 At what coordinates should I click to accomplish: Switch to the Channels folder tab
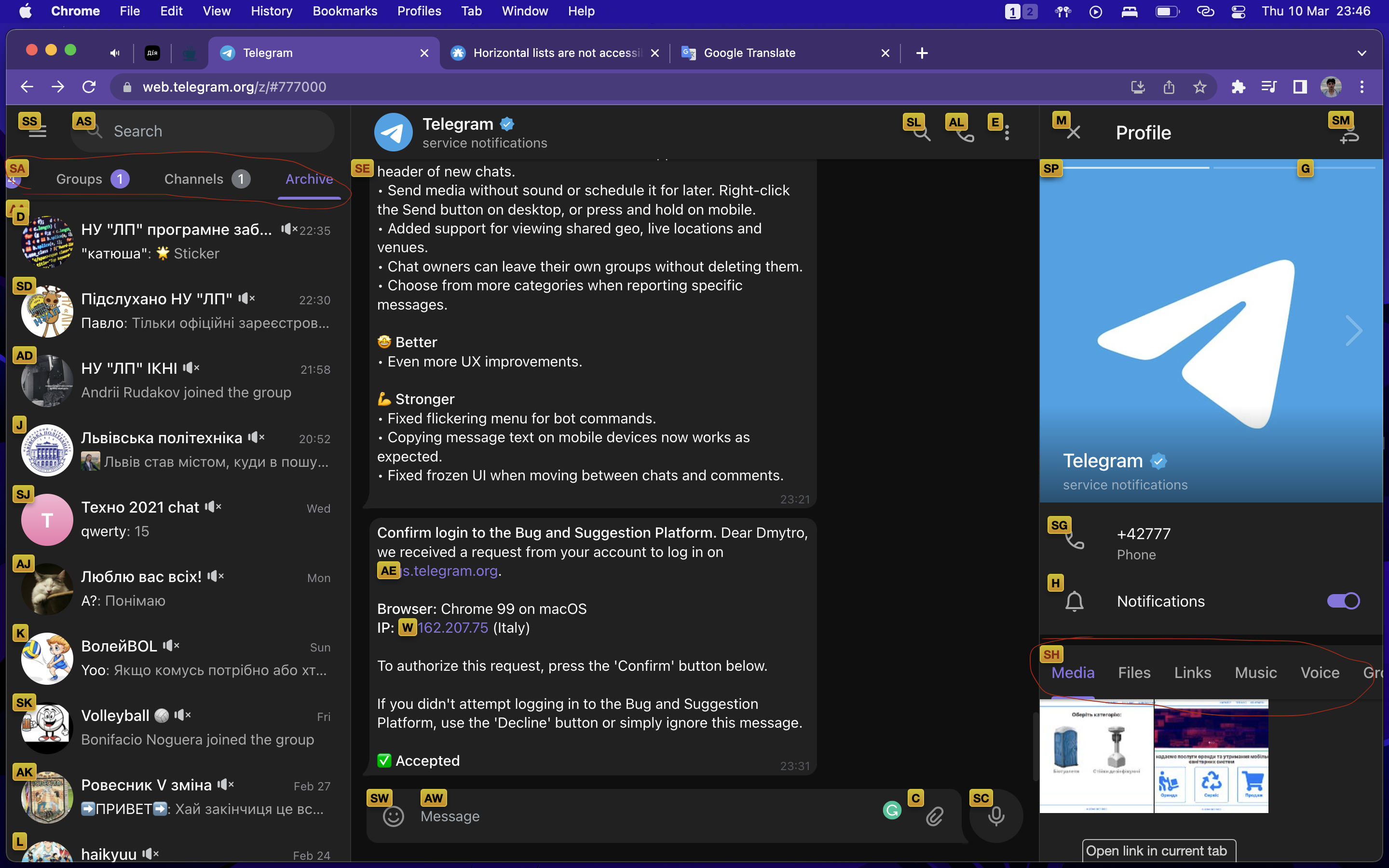tap(207, 179)
